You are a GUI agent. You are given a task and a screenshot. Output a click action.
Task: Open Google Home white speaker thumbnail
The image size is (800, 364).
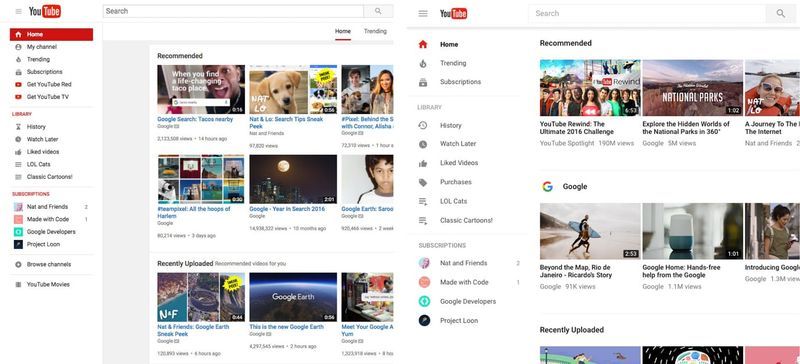tap(692, 231)
